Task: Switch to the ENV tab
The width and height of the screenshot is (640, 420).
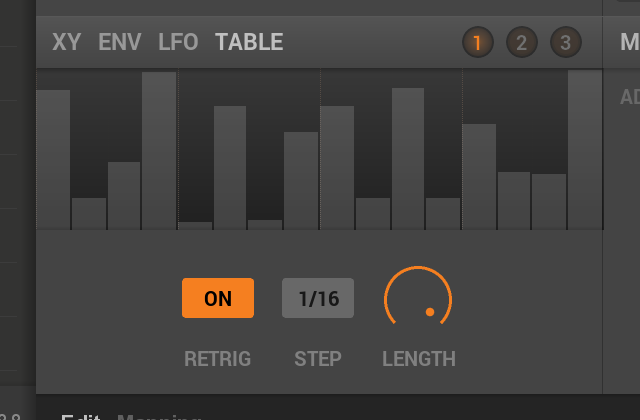Action: tap(120, 42)
